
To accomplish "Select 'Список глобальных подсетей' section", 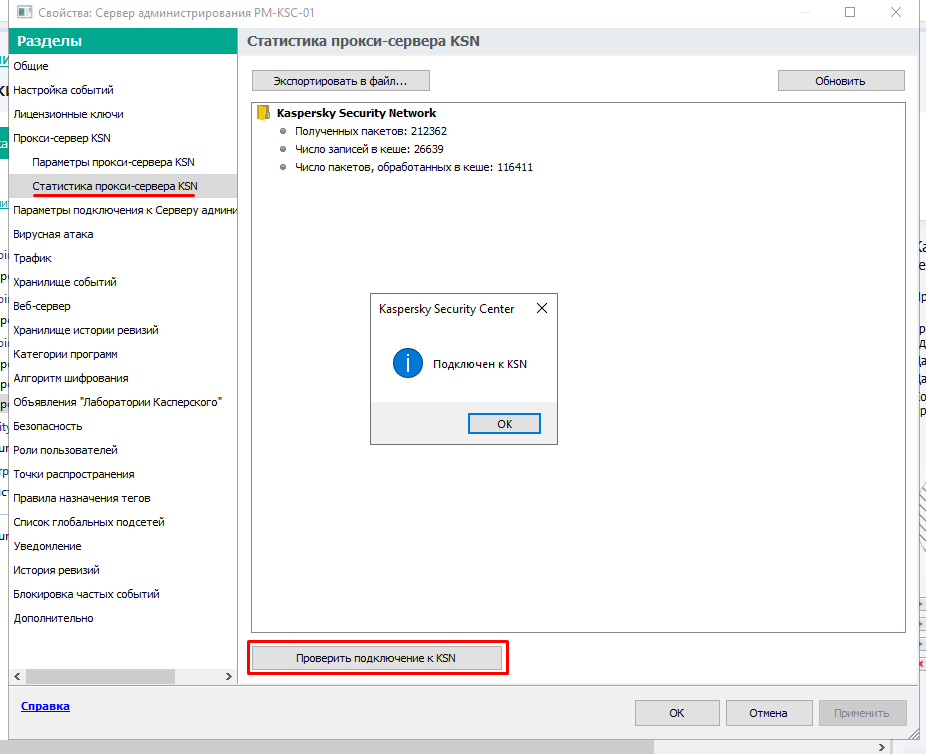I will click(x=123, y=522).
